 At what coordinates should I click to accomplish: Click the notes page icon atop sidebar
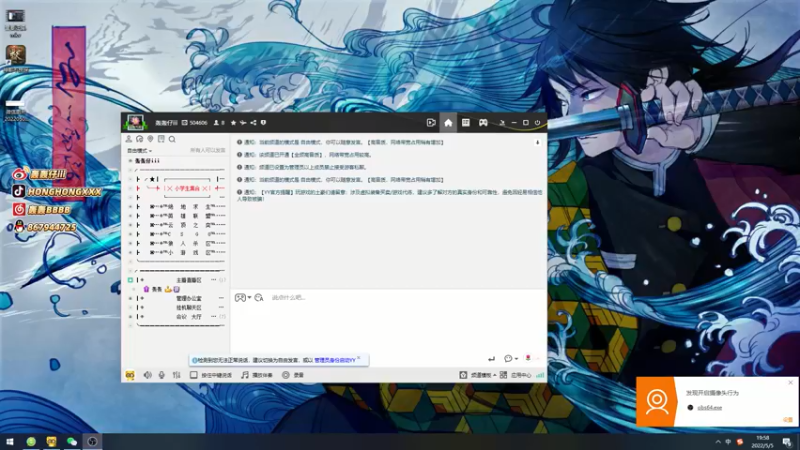point(161,139)
